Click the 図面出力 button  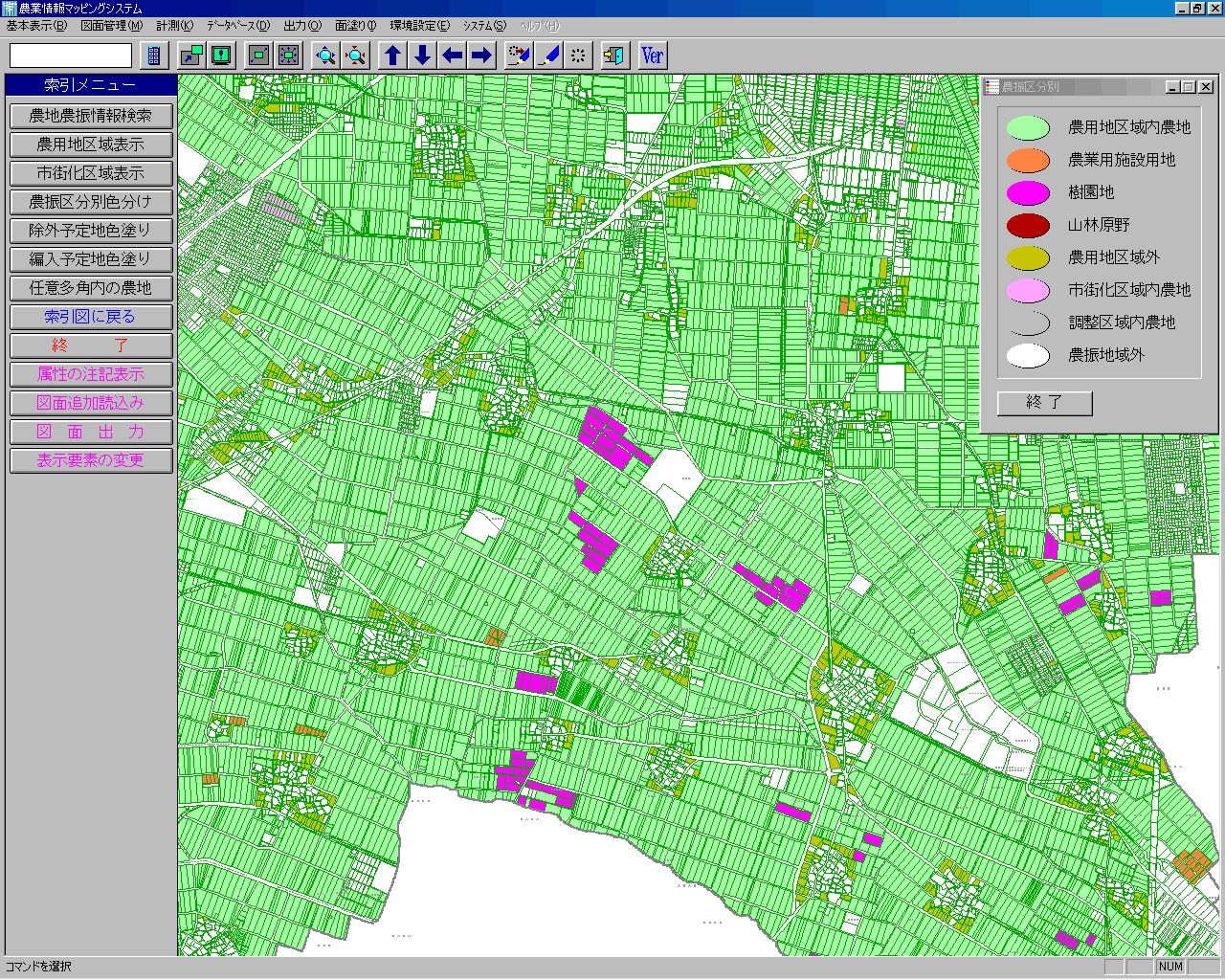click(91, 432)
